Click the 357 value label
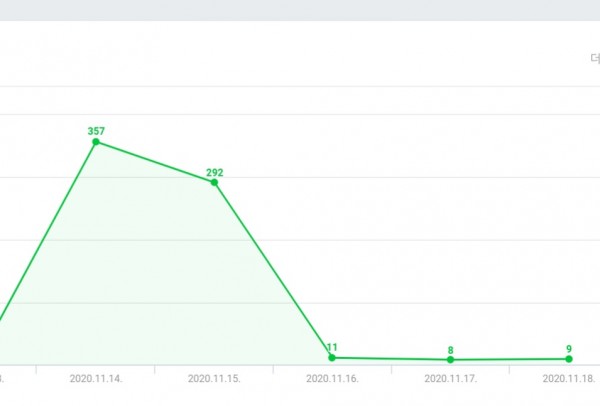This screenshot has width=600, height=406. [x=96, y=131]
